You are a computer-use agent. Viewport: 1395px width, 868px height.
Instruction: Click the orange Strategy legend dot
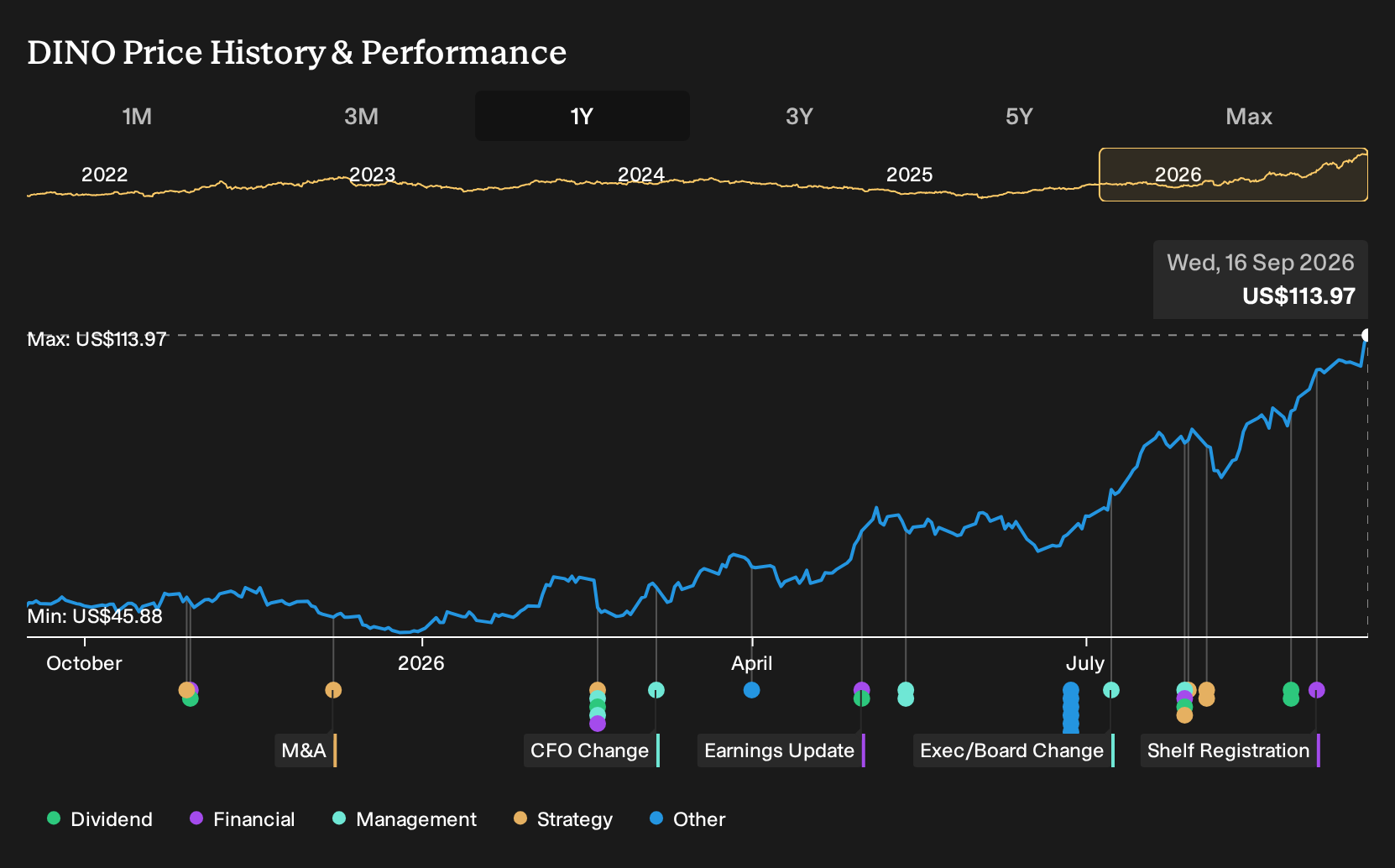(x=520, y=818)
